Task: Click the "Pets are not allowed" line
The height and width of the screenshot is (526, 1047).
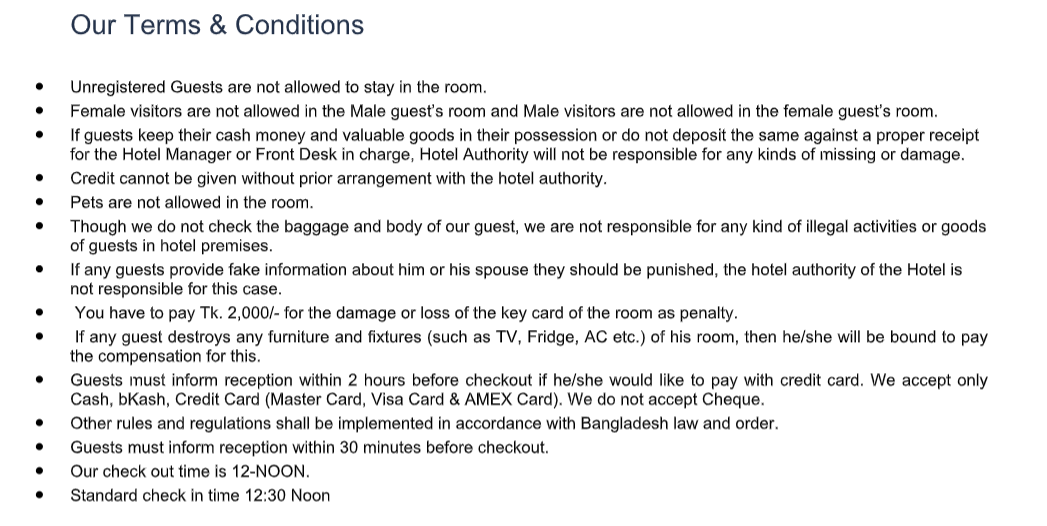Action: [x=191, y=202]
